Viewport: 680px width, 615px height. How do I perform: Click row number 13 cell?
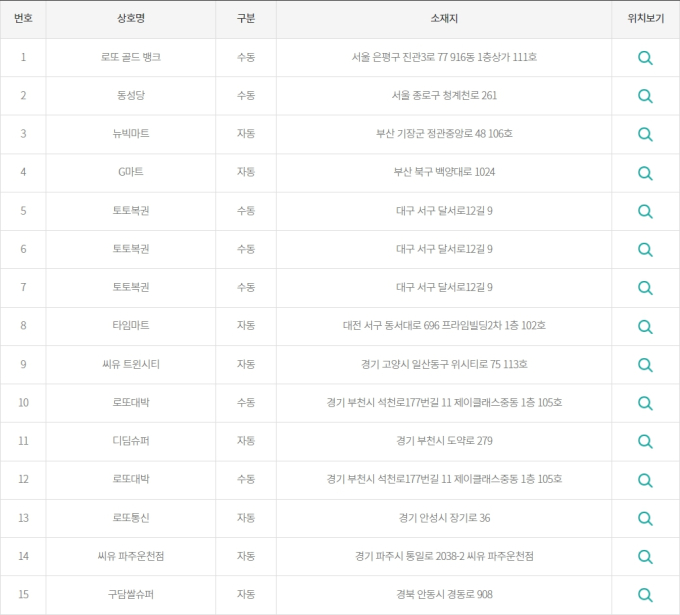pyautogui.click(x=23, y=517)
